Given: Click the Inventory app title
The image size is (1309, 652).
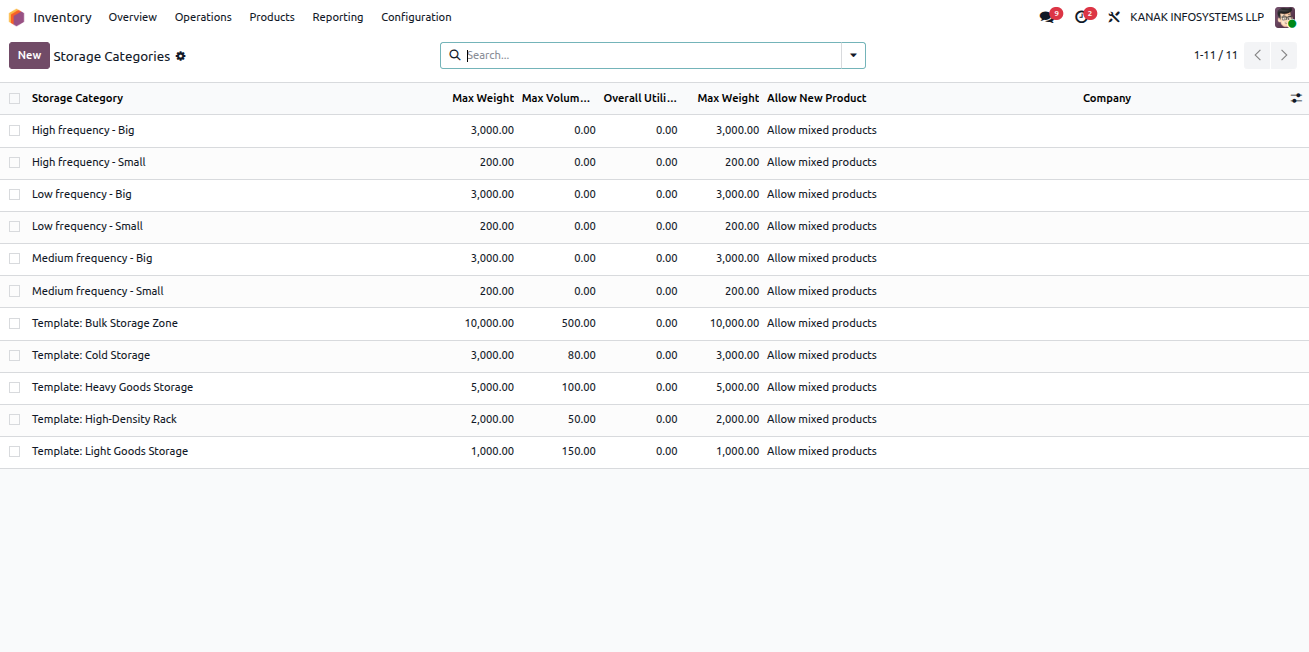Looking at the screenshot, I should tap(62, 17).
